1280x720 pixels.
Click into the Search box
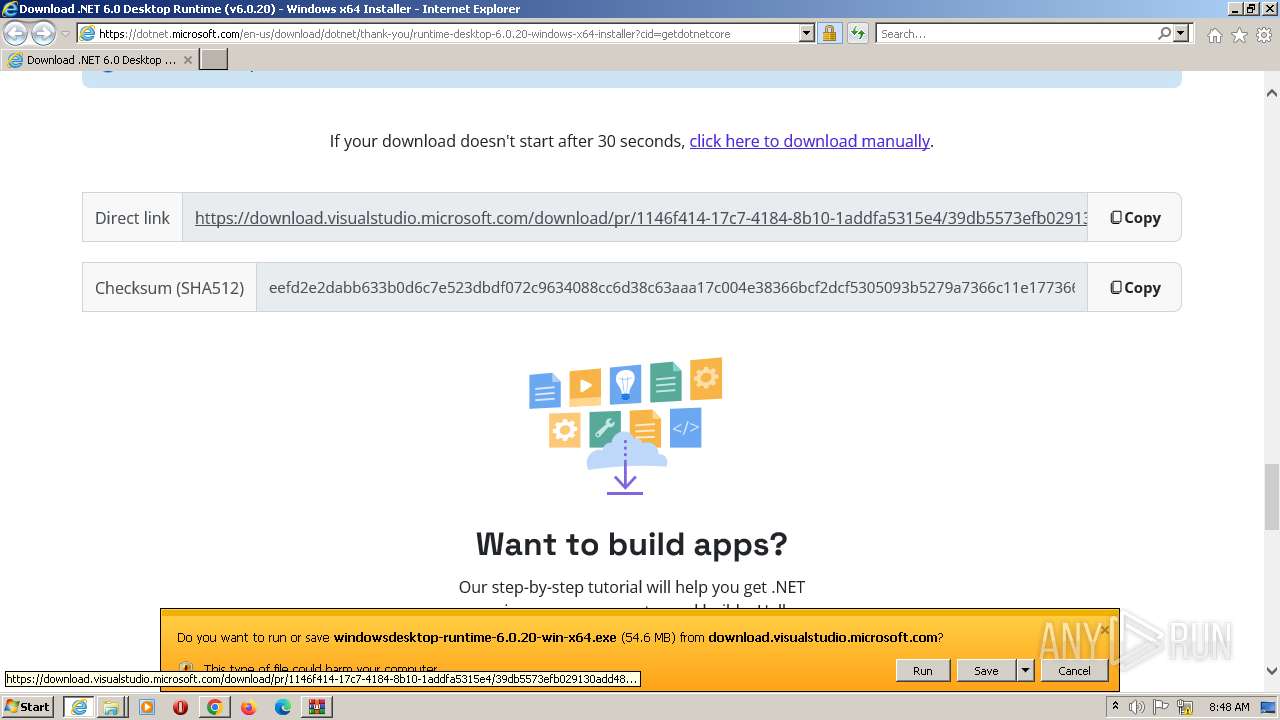point(1017,34)
